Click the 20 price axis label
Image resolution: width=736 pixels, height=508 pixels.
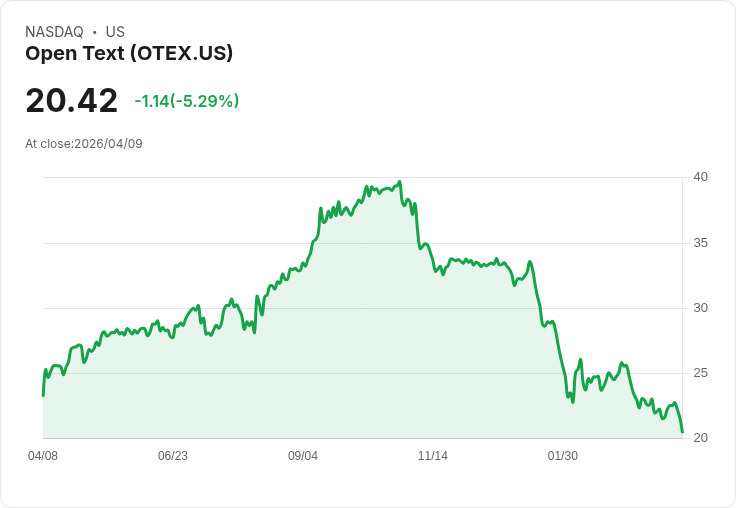click(x=700, y=438)
